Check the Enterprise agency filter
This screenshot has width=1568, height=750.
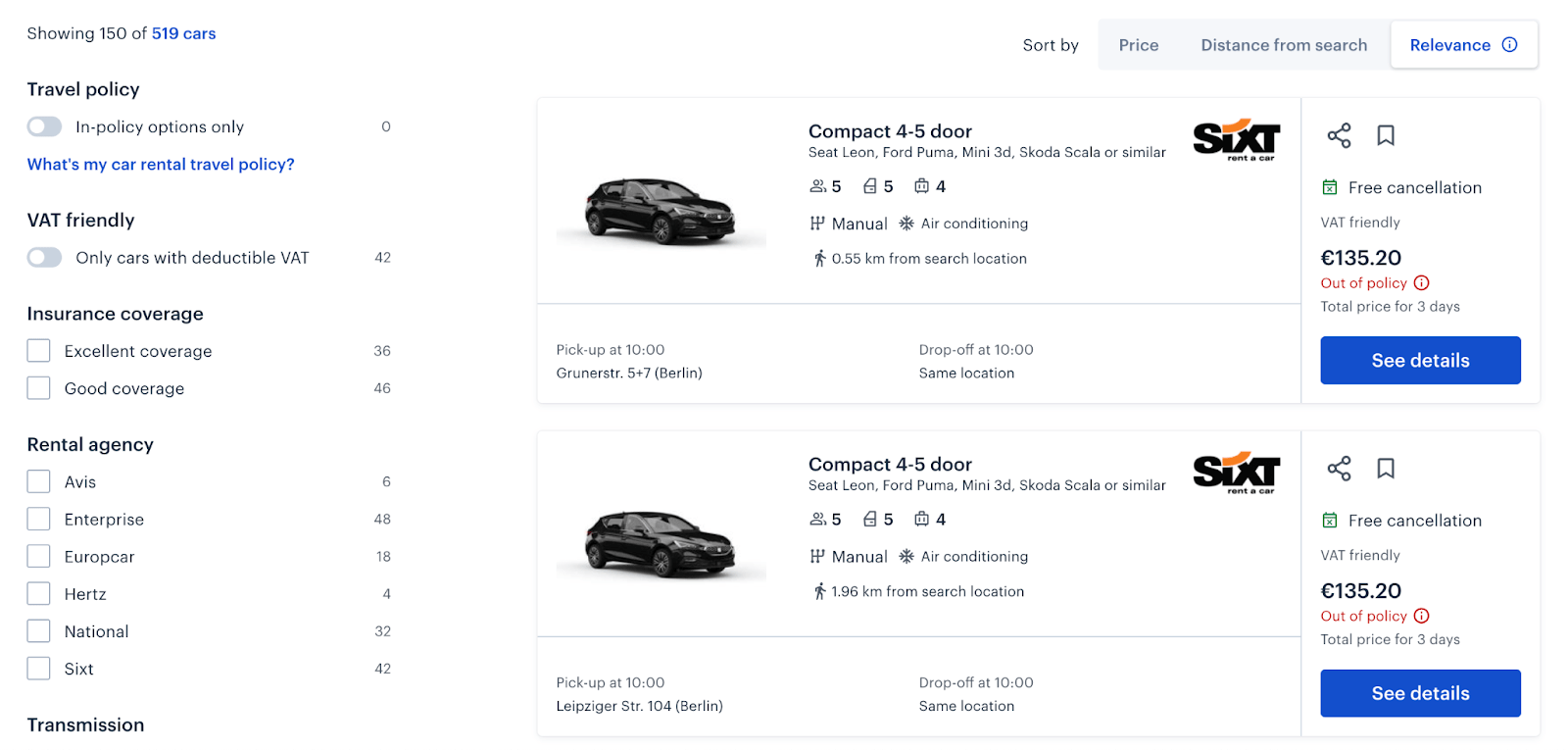pyautogui.click(x=38, y=519)
